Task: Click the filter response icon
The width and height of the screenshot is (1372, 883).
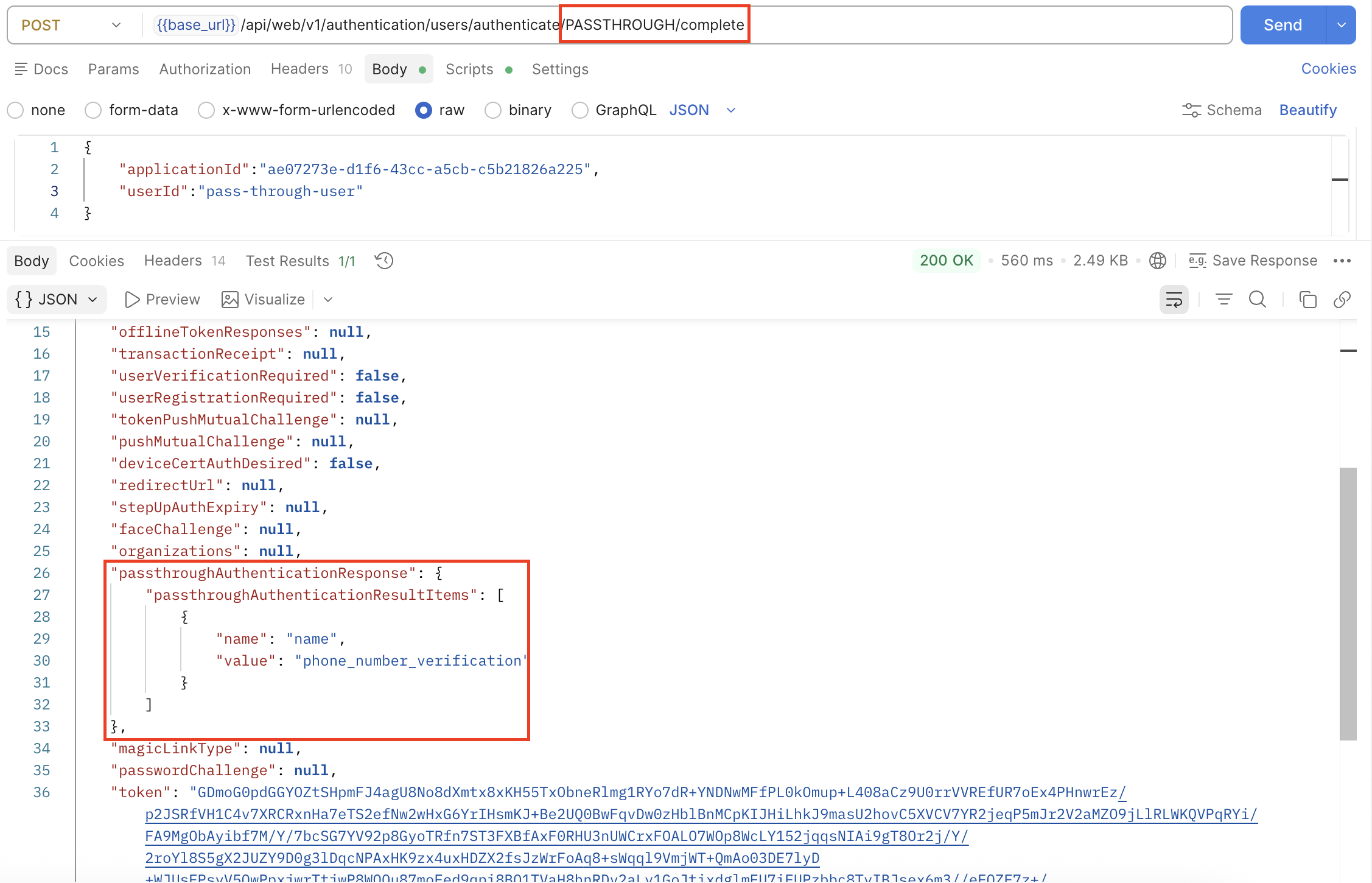Action: 1223,300
